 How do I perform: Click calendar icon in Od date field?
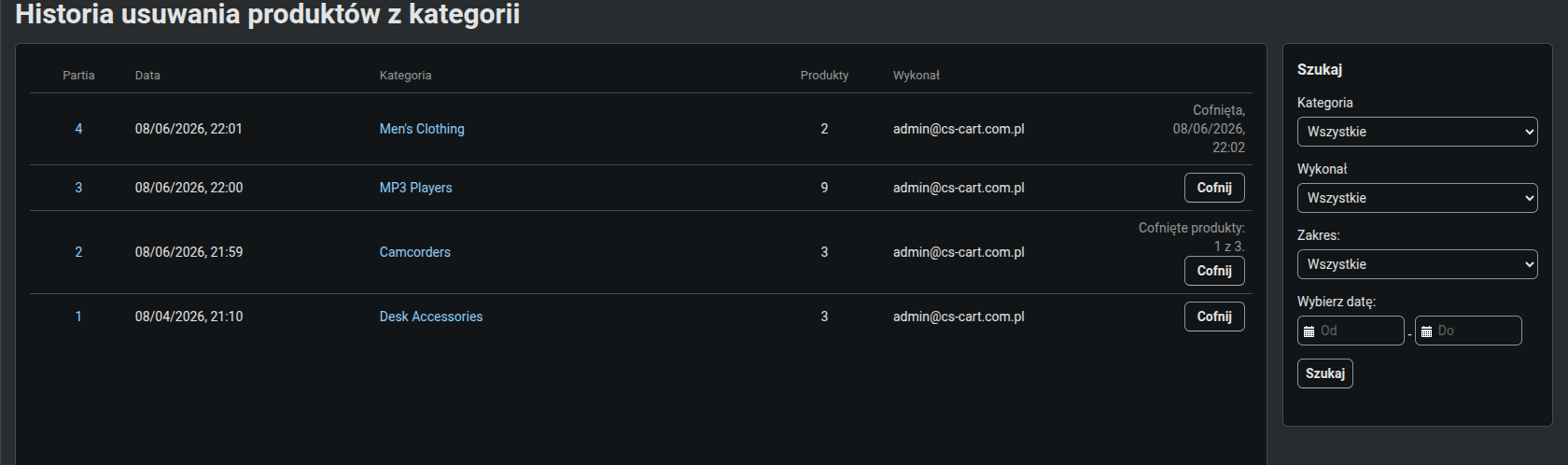coord(1309,331)
